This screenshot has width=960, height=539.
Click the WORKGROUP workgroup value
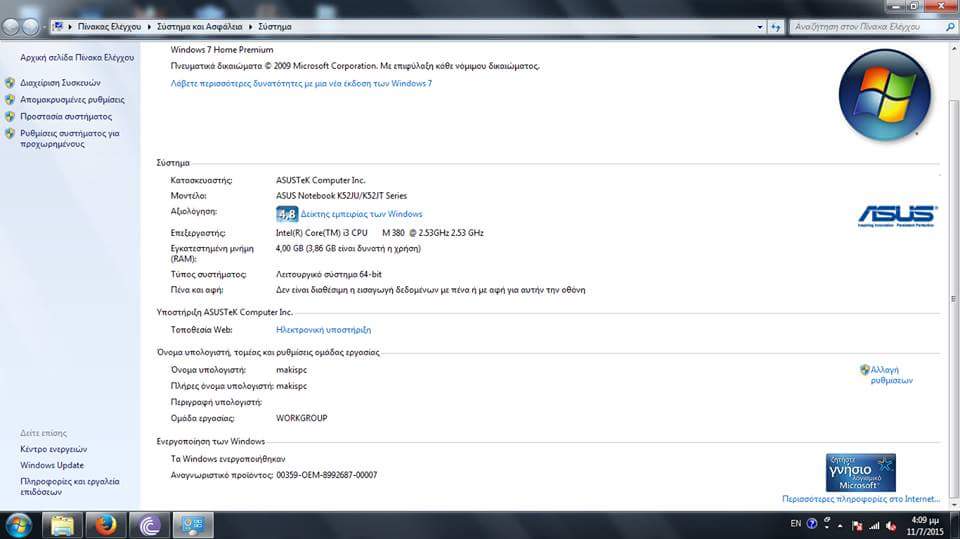point(301,418)
